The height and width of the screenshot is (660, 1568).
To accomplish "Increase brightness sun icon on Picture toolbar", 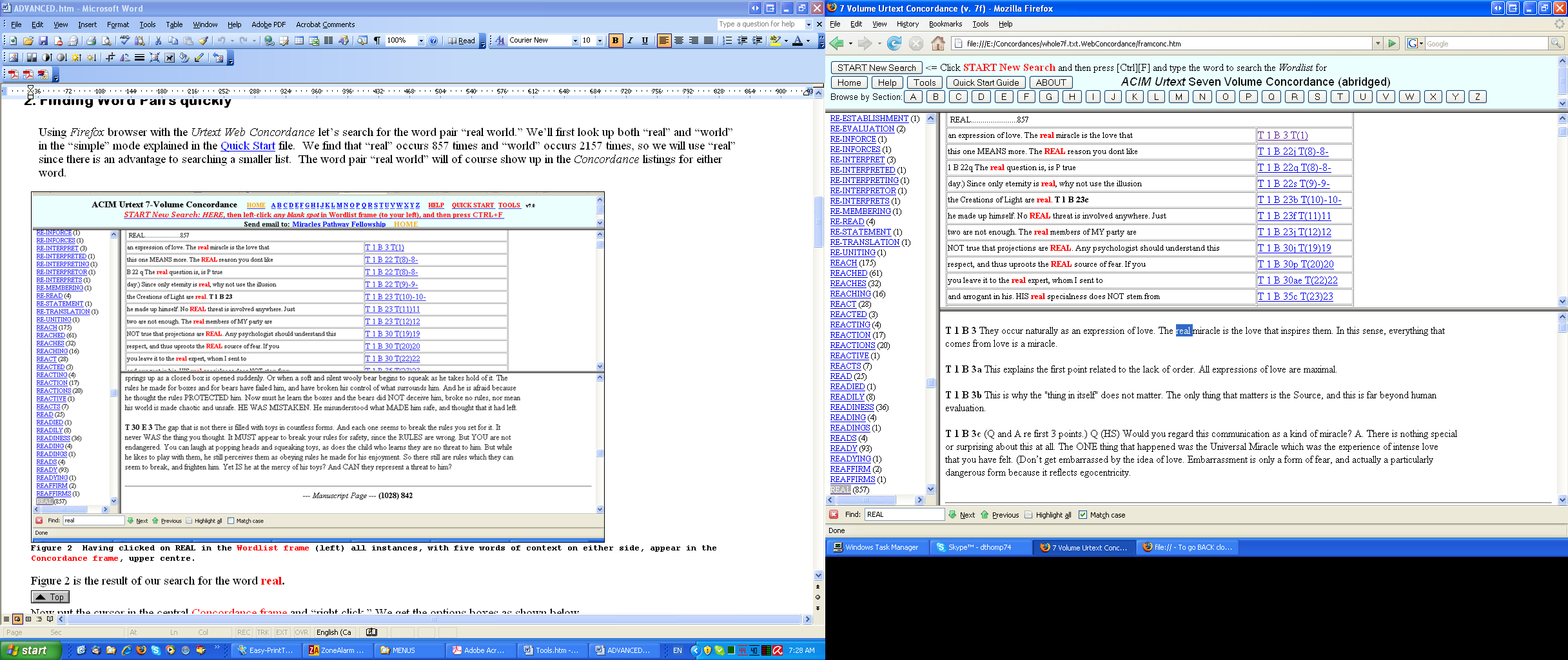I will point(77,57).
